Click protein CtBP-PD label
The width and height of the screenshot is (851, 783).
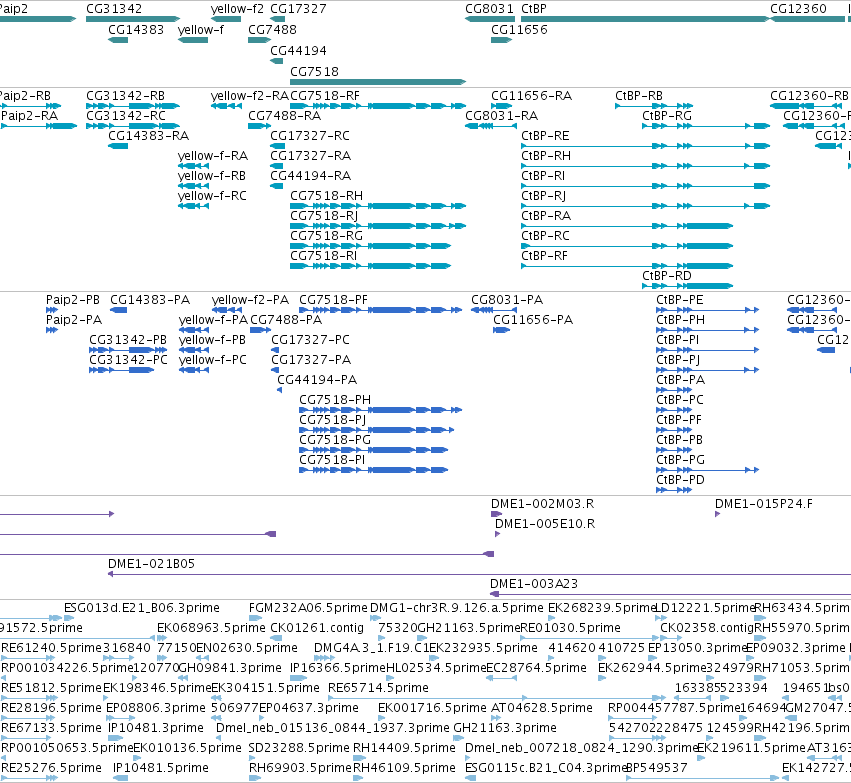point(680,480)
